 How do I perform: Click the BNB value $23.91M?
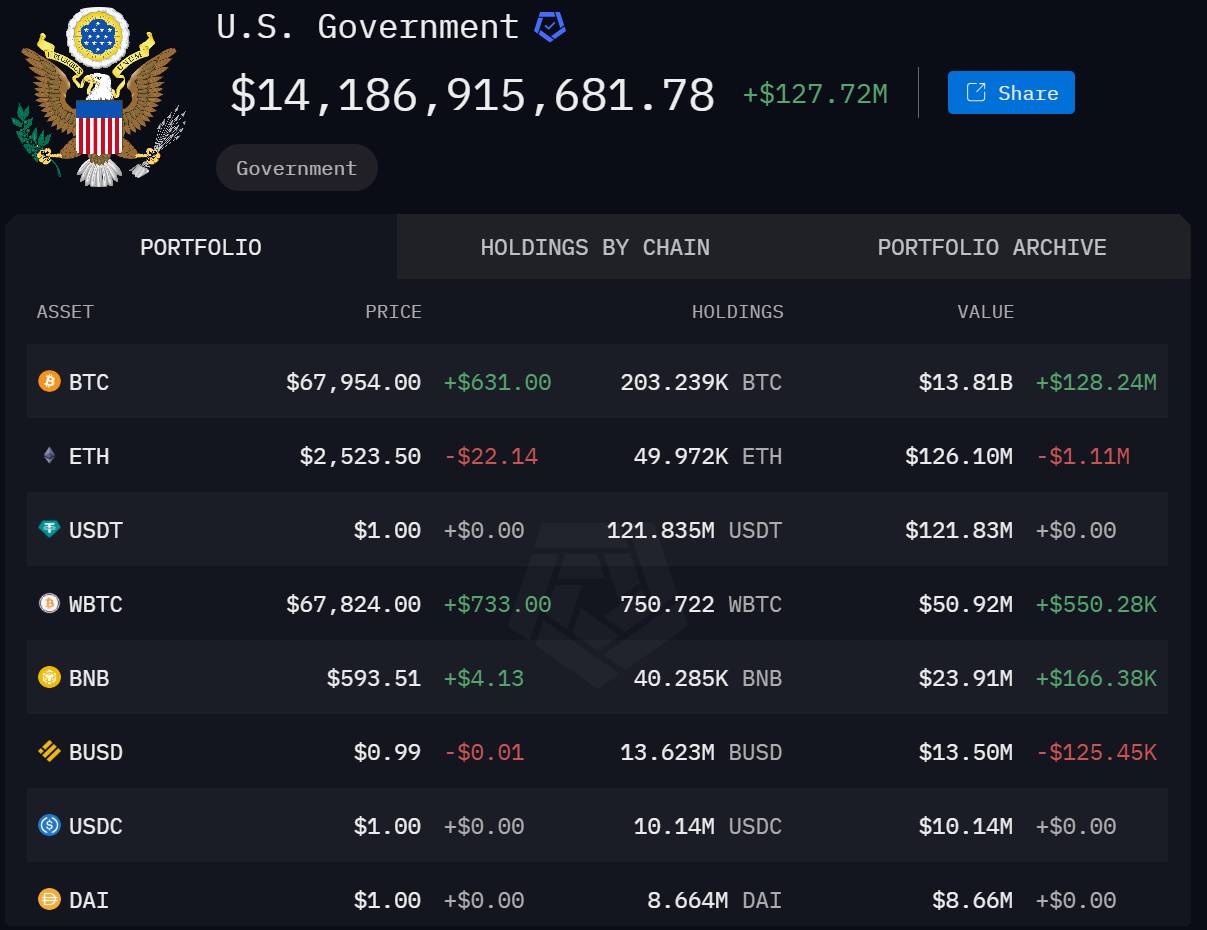966,678
